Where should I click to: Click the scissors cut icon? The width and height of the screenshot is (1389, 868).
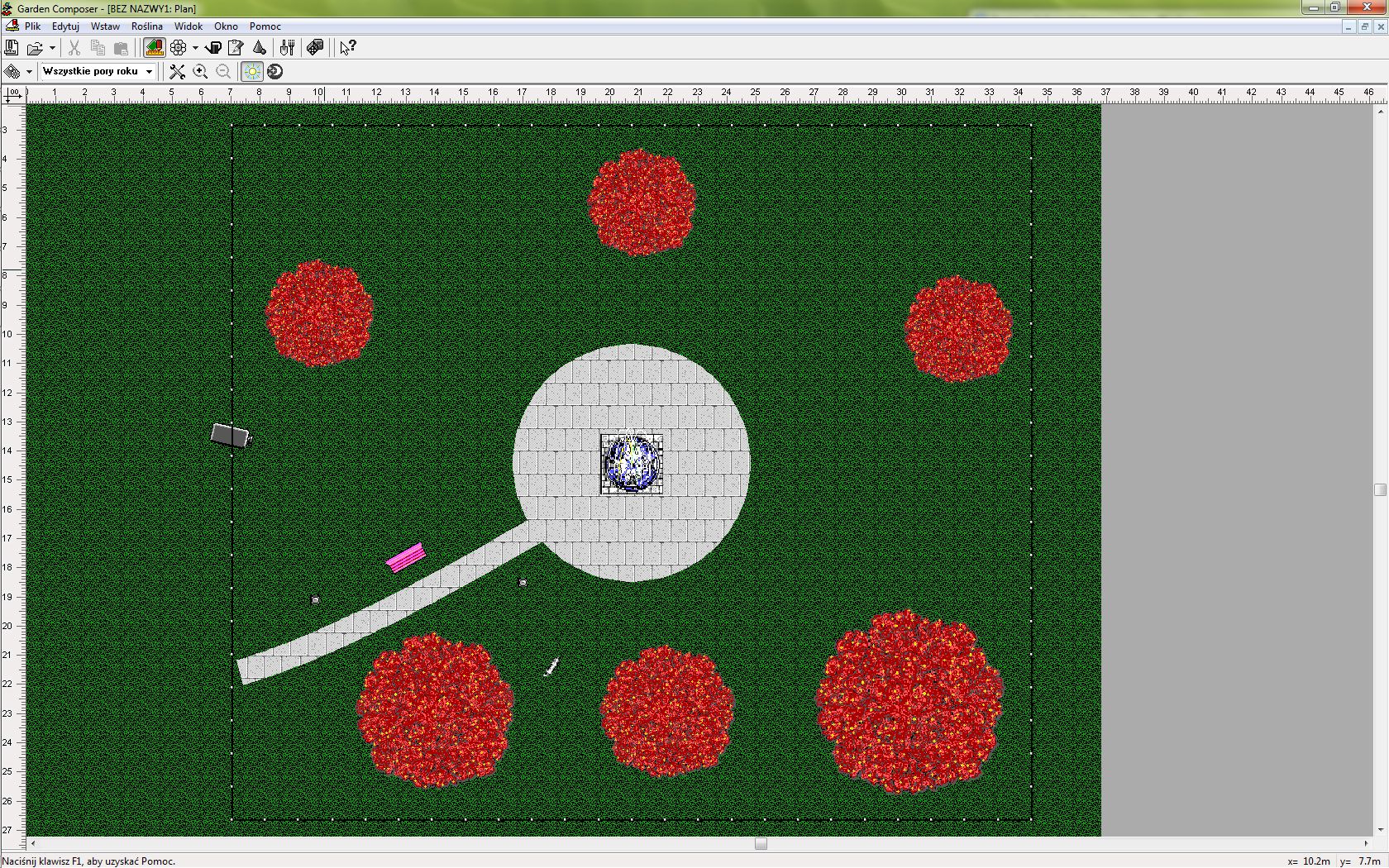[x=74, y=48]
